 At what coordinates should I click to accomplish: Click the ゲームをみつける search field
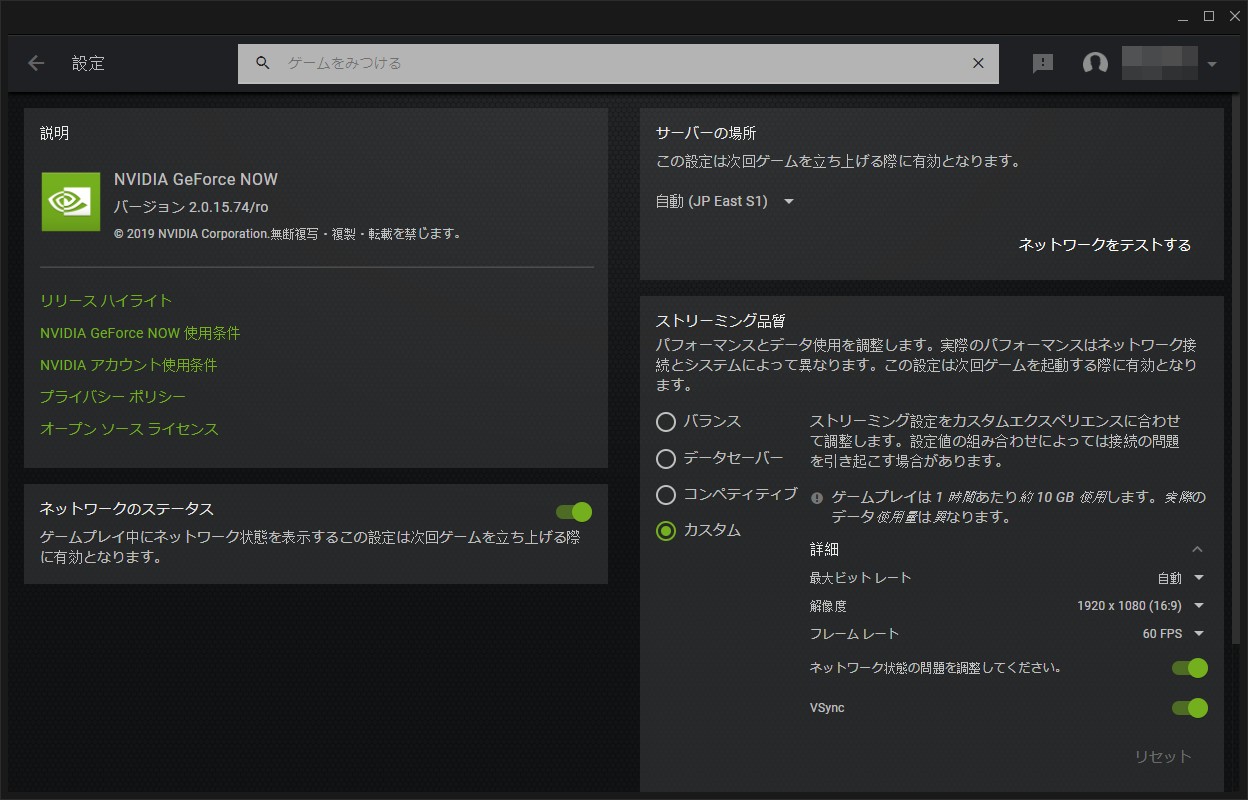pyautogui.click(x=618, y=63)
